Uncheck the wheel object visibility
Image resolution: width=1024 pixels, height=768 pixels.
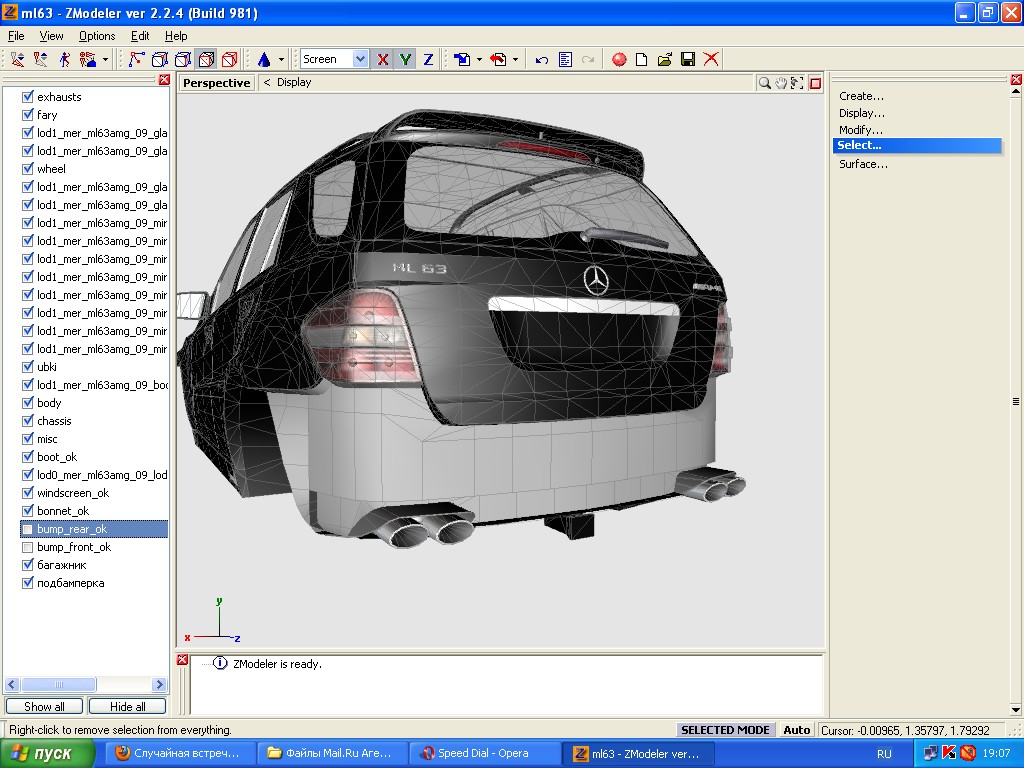tap(27, 168)
